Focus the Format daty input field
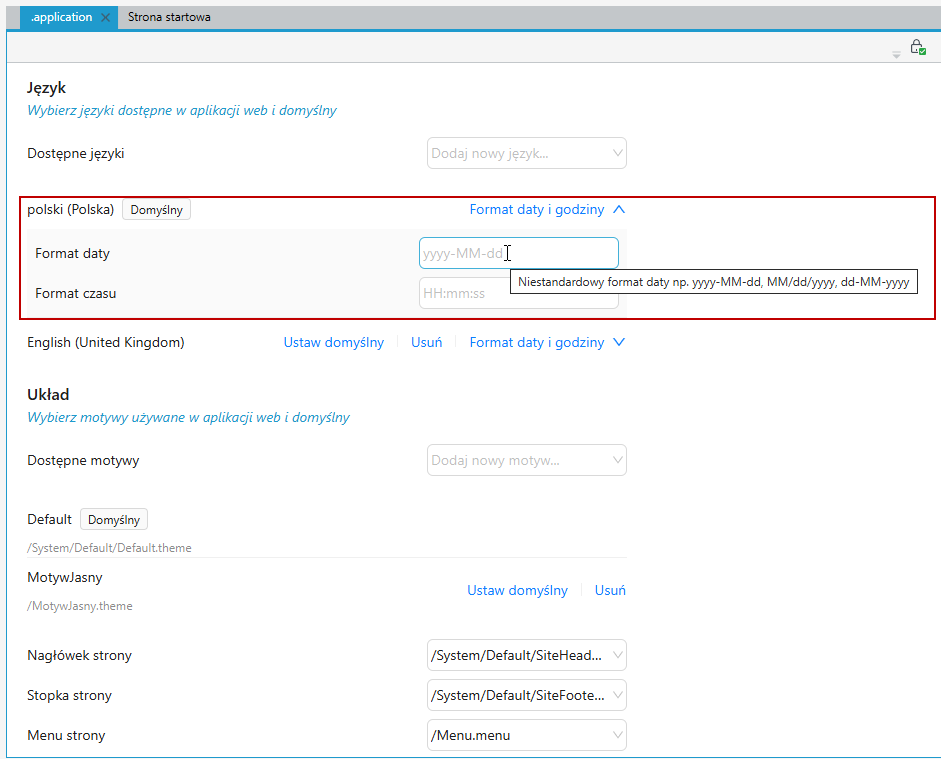 519,253
